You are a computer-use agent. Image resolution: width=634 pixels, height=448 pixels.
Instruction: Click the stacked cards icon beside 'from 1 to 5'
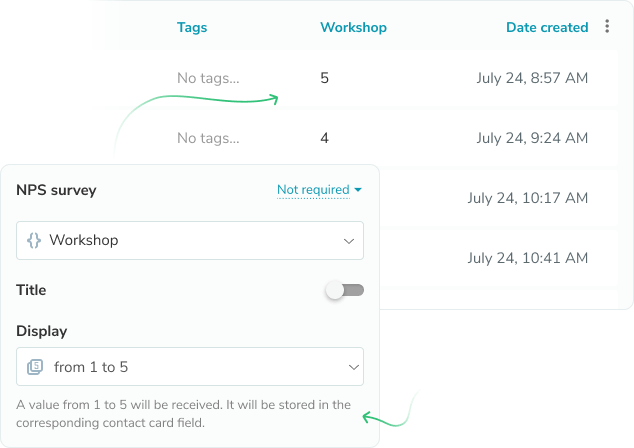pyautogui.click(x=35, y=367)
